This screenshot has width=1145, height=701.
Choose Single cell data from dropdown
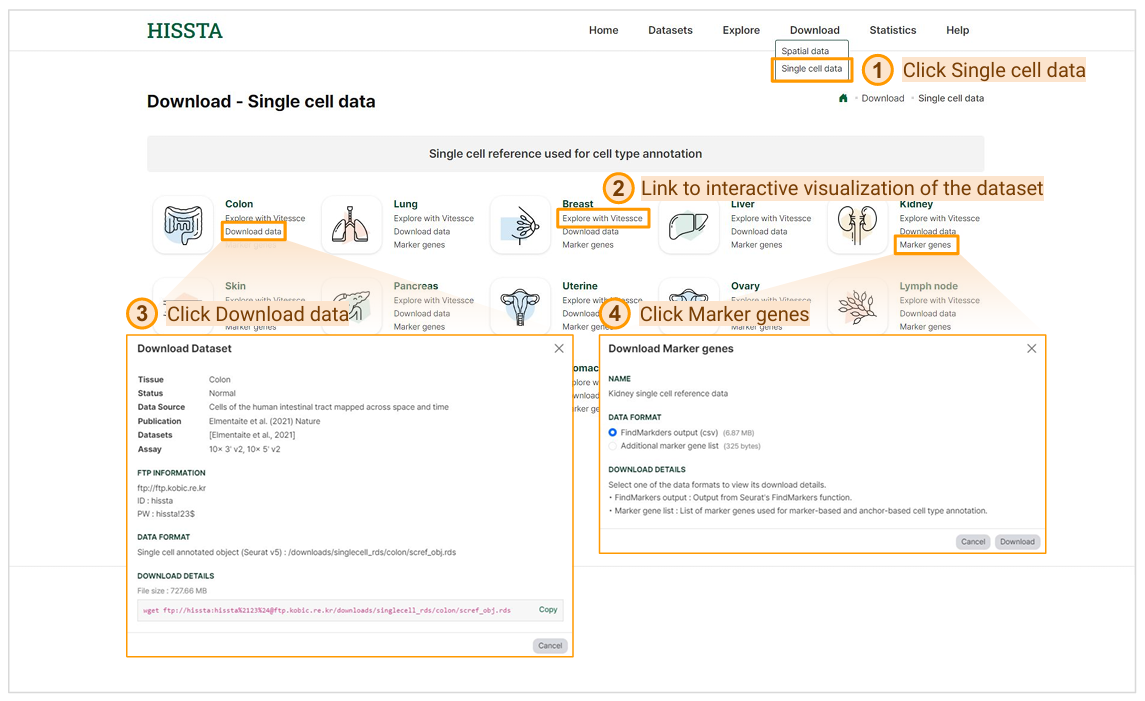pos(811,69)
